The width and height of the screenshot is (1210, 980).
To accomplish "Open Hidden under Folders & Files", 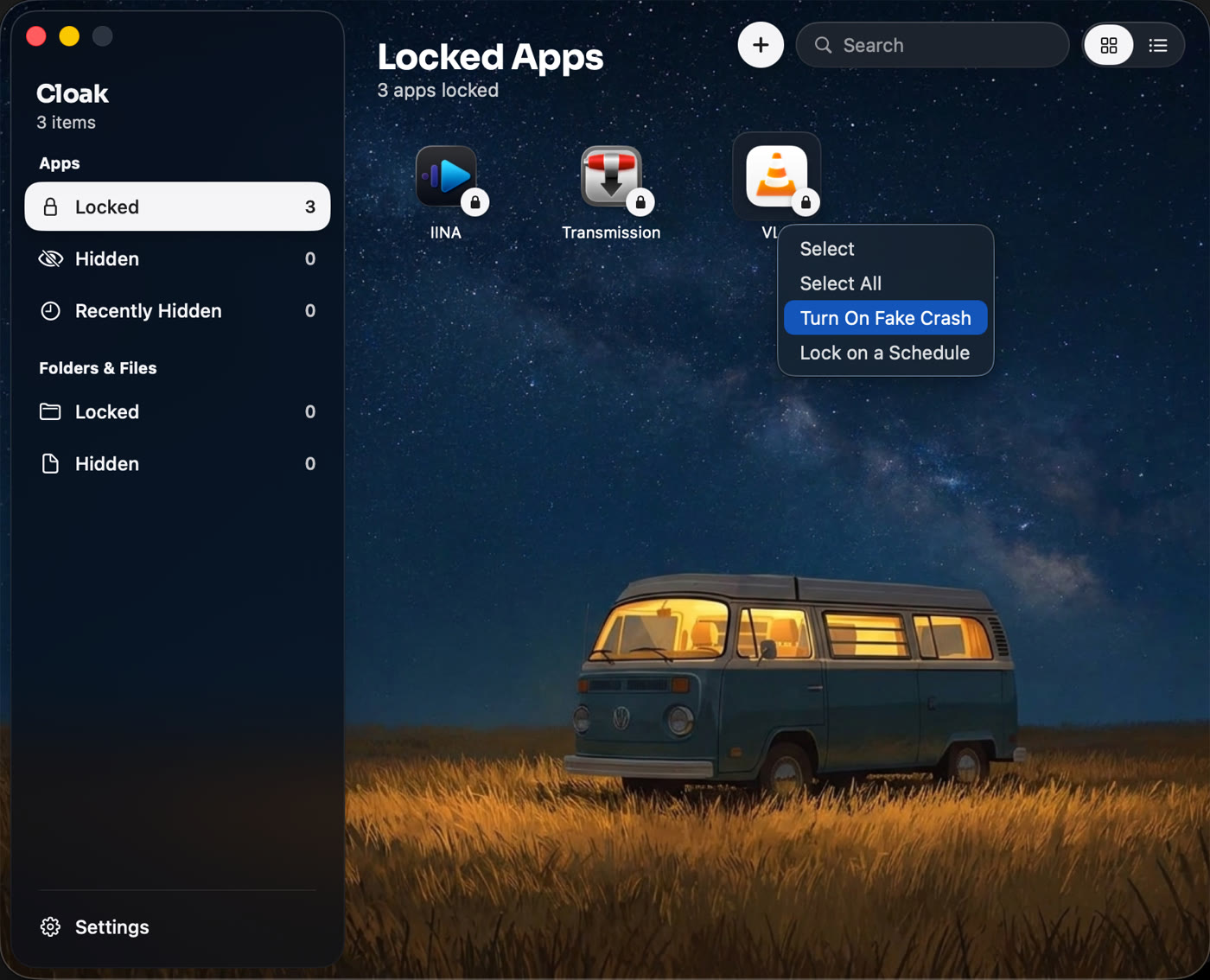I will (x=177, y=463).
